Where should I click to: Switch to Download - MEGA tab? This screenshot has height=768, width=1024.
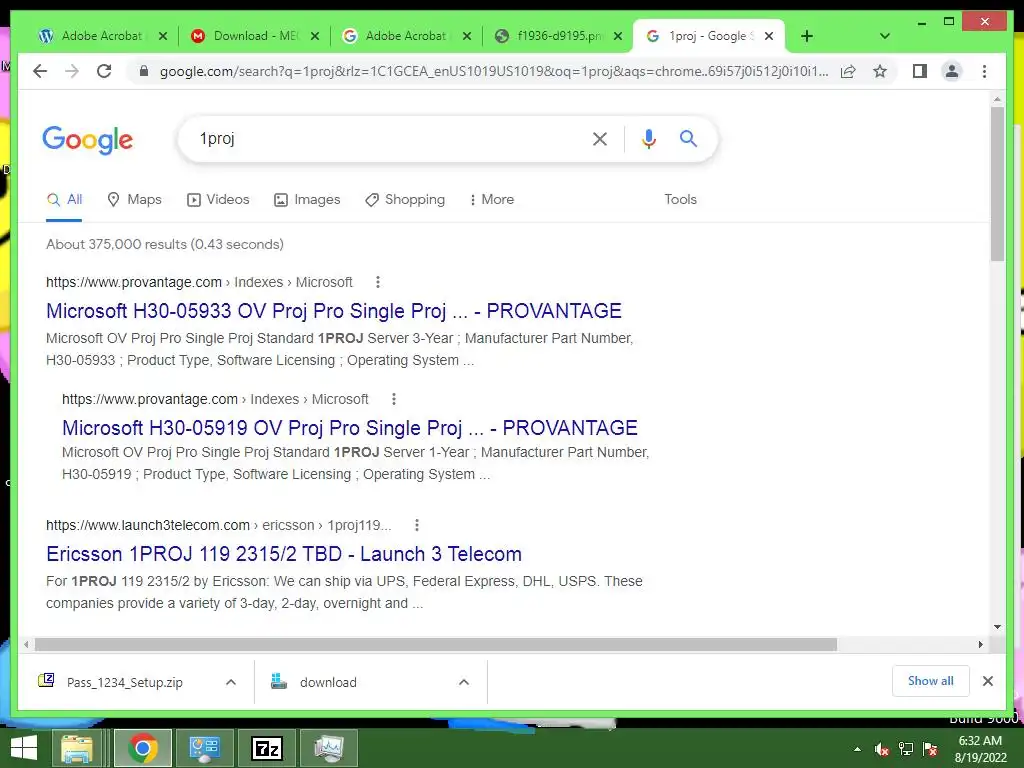pos(245,36)
